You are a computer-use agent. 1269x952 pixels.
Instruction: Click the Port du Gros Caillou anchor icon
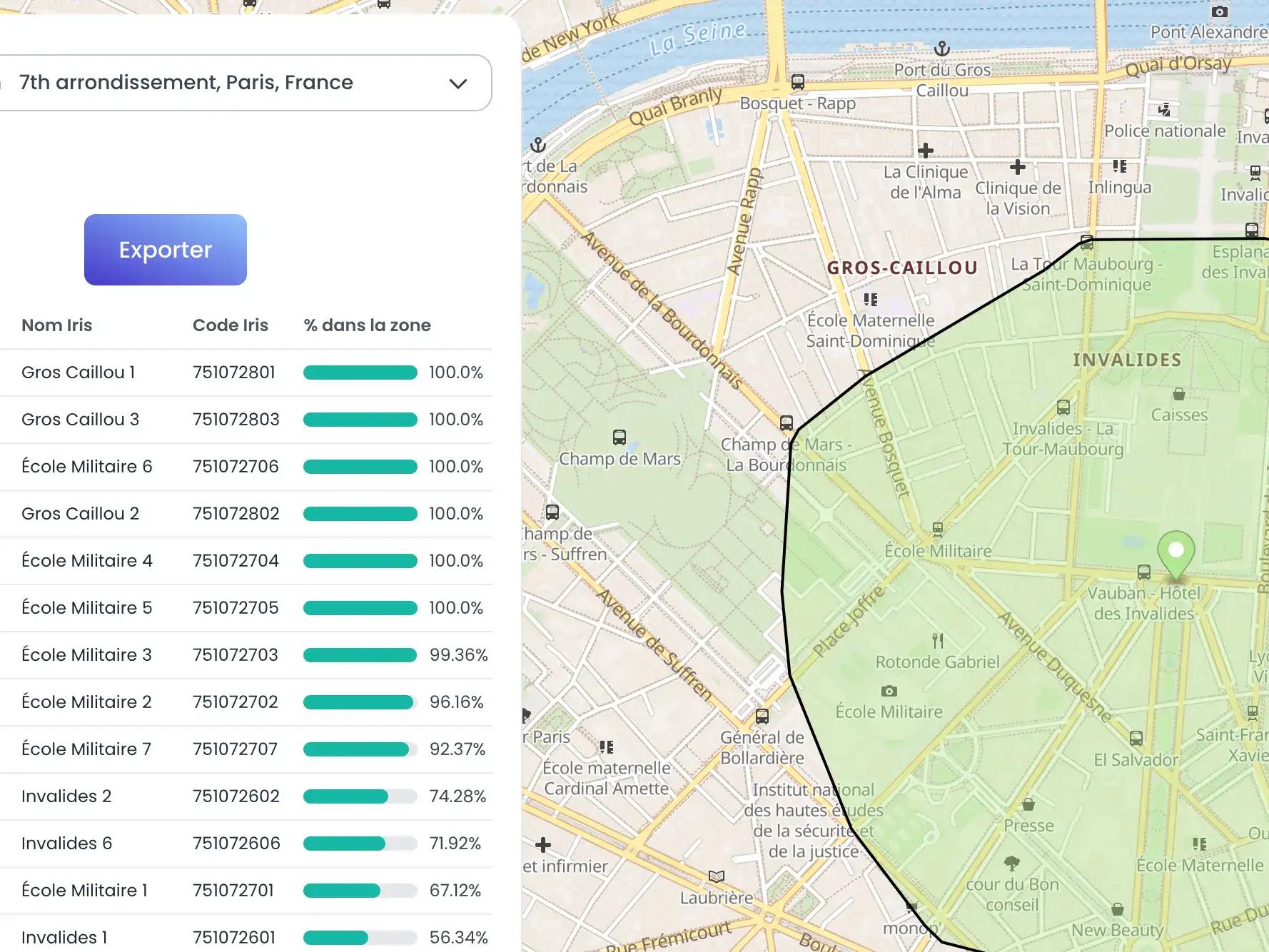point(942,49)
